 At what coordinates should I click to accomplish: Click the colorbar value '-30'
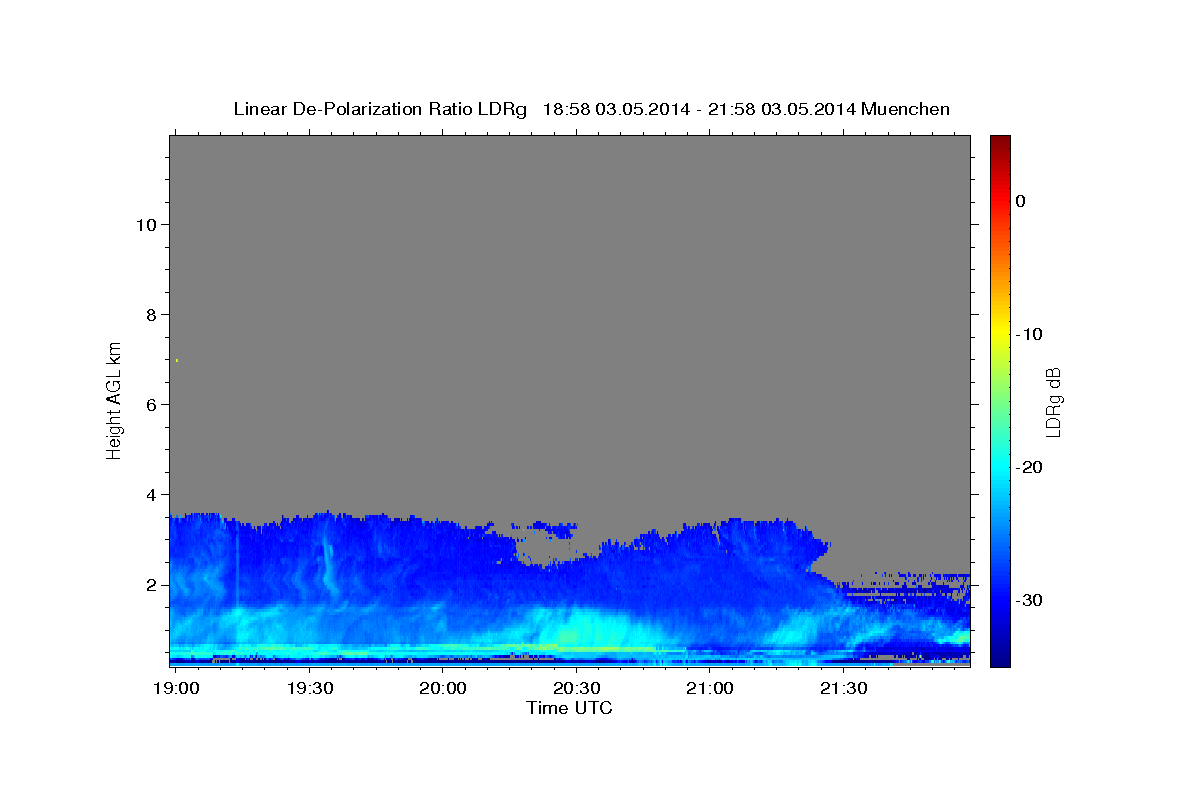click(1029, 600)
